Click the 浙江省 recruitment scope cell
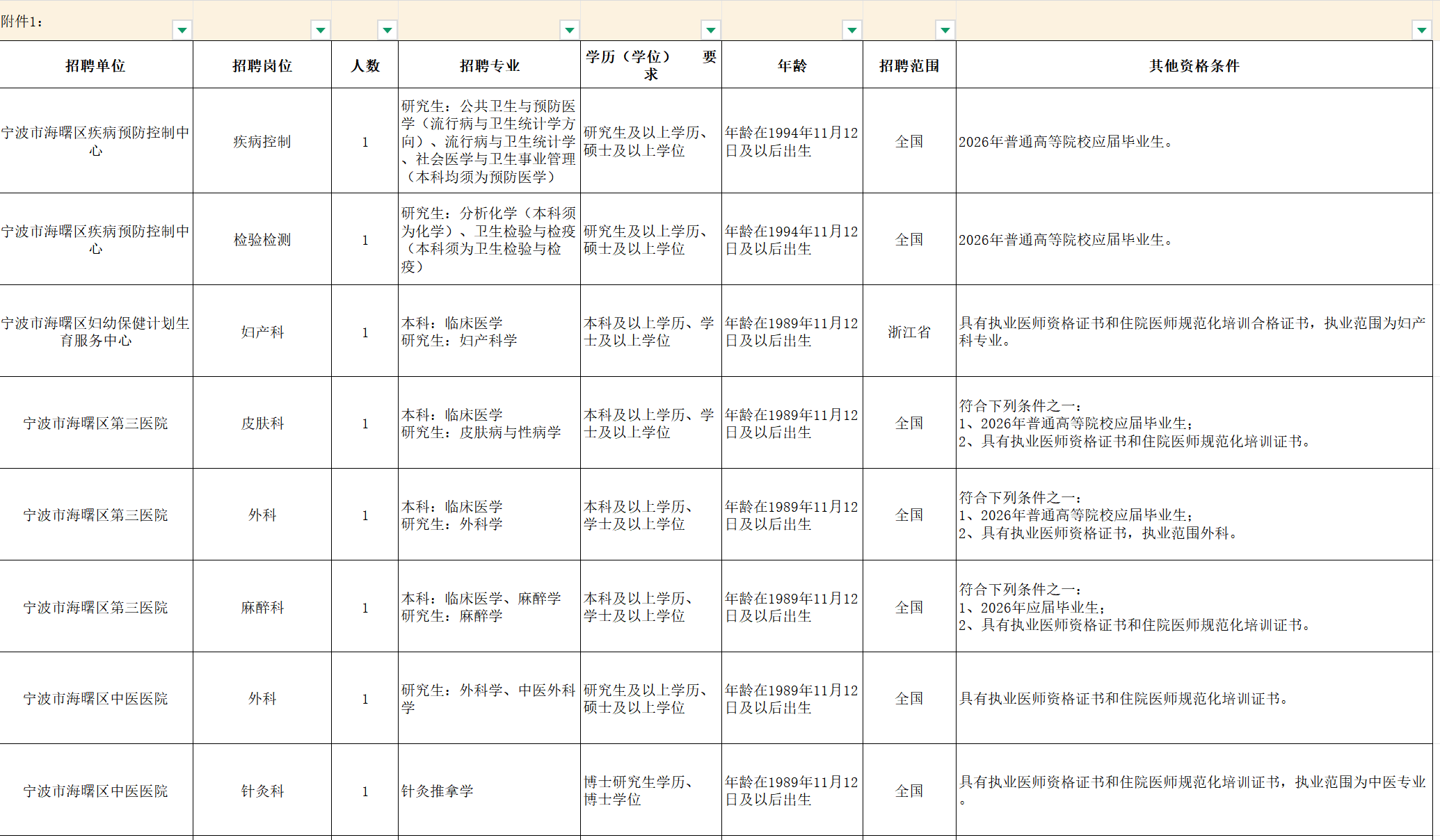The height and width of the screenshot is (840, 1440). coord(909,332)
